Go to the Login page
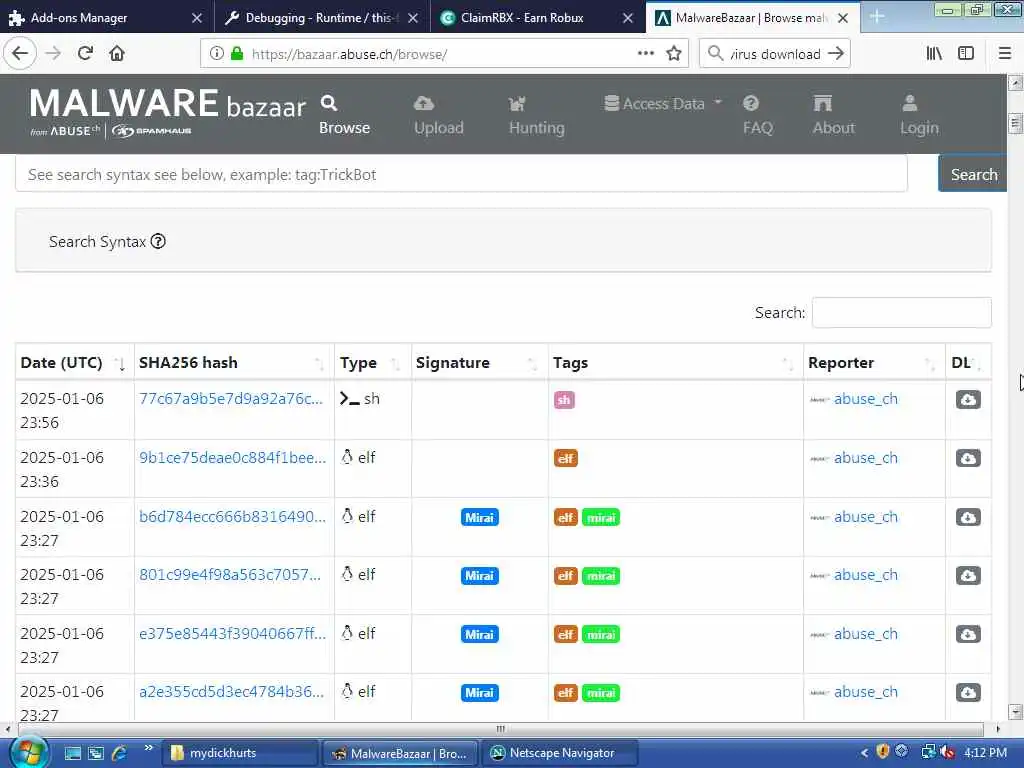This screenshot has height=768, width=1024. tap(919, 116)
